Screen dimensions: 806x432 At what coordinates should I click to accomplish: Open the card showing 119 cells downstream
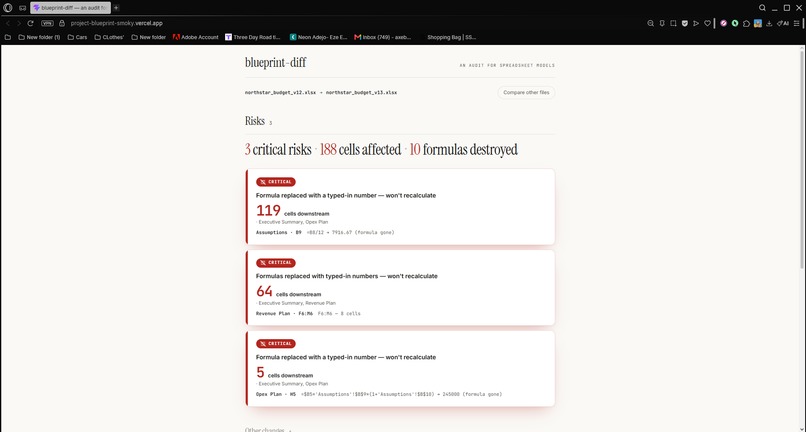400,207
